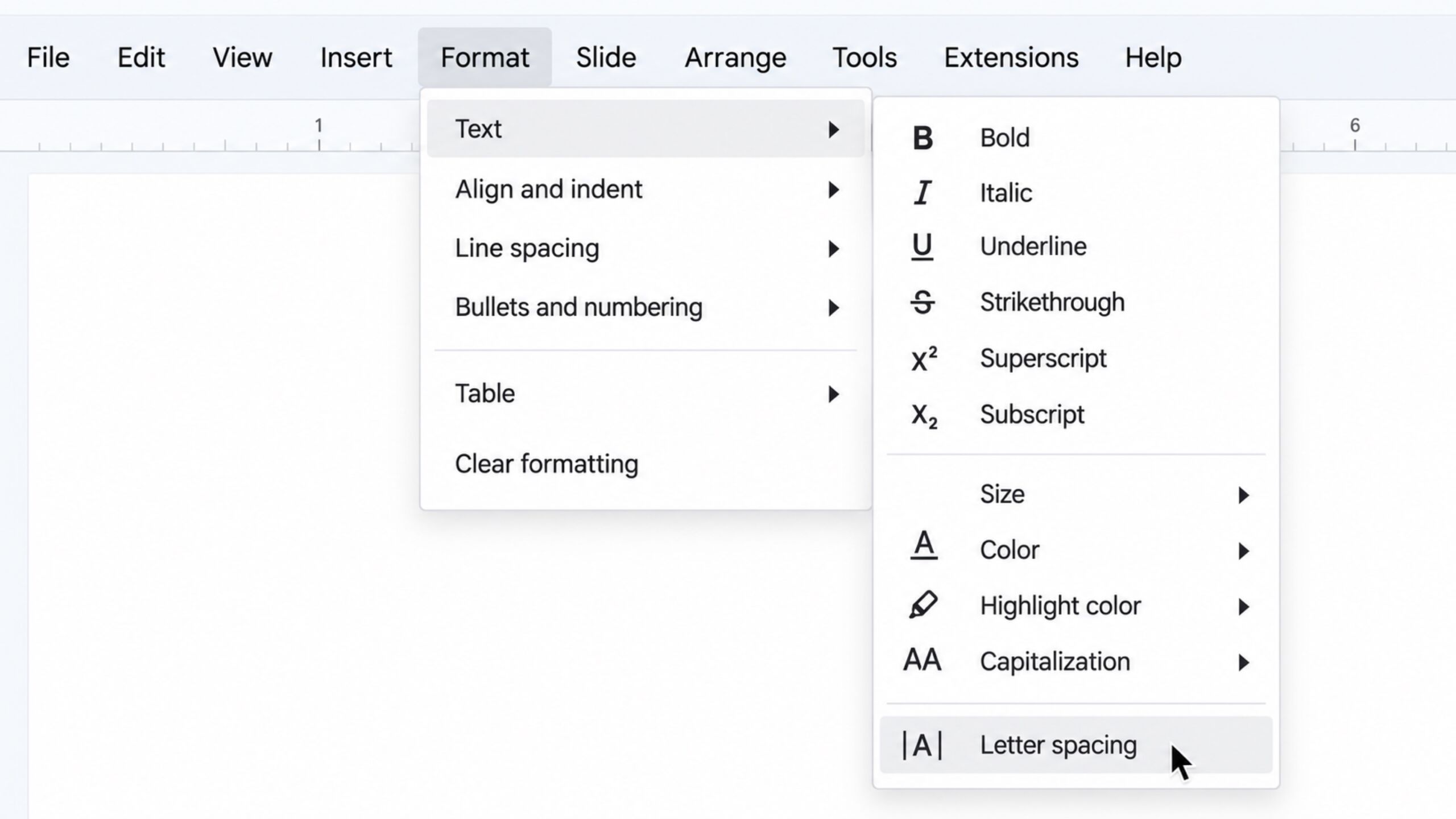Select the Bold label text
The height and width of the screenshot is (819, 1456).
tap(1004, 138)
